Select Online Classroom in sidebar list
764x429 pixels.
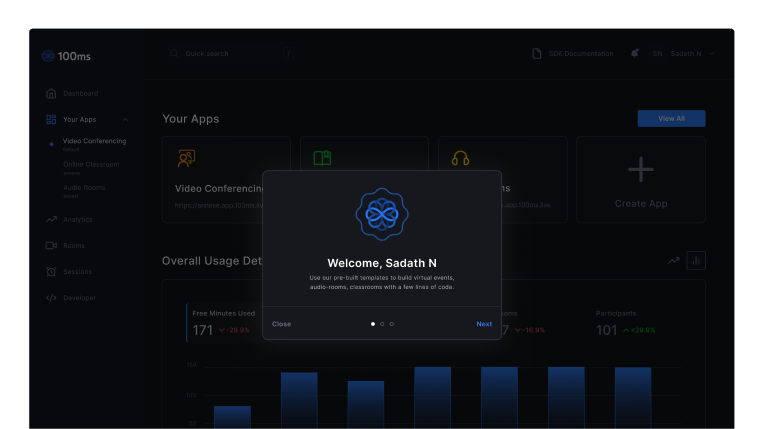pos(91,164)
